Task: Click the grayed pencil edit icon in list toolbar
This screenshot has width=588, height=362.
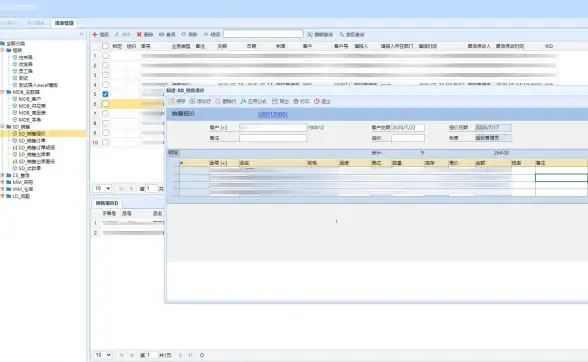Action: (117, 35)
